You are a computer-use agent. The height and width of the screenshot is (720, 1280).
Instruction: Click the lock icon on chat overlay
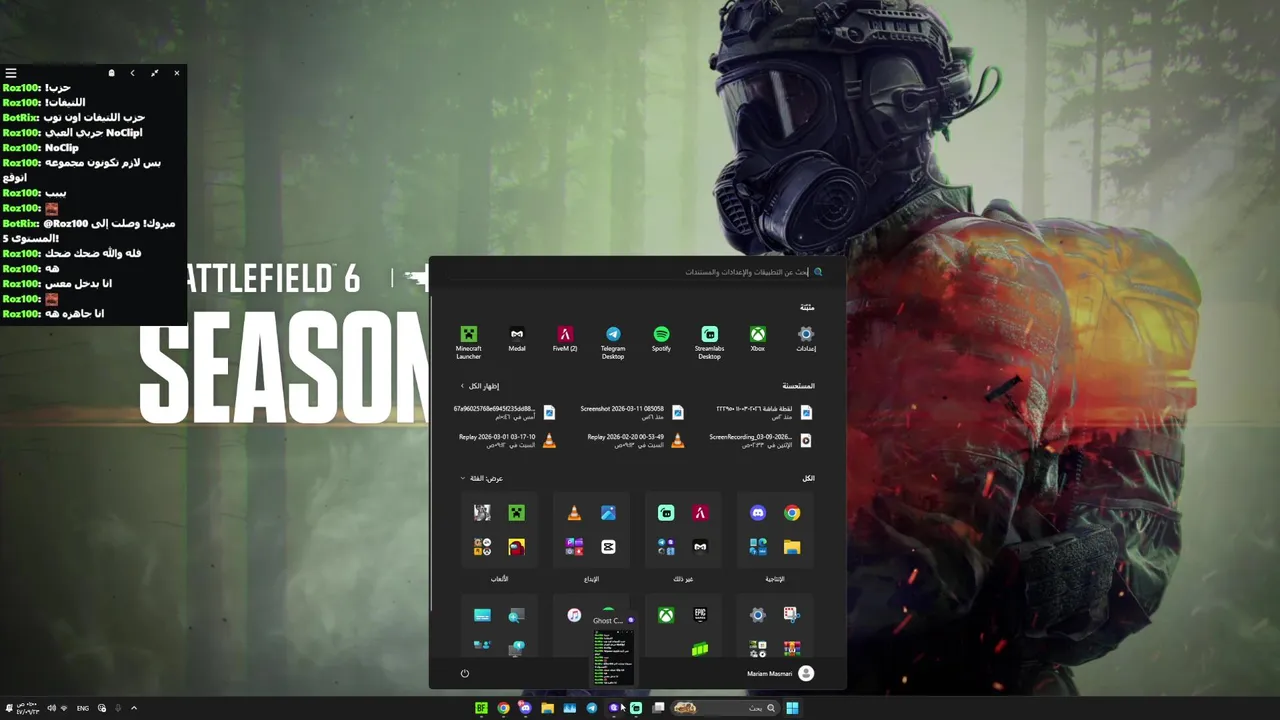111,73
